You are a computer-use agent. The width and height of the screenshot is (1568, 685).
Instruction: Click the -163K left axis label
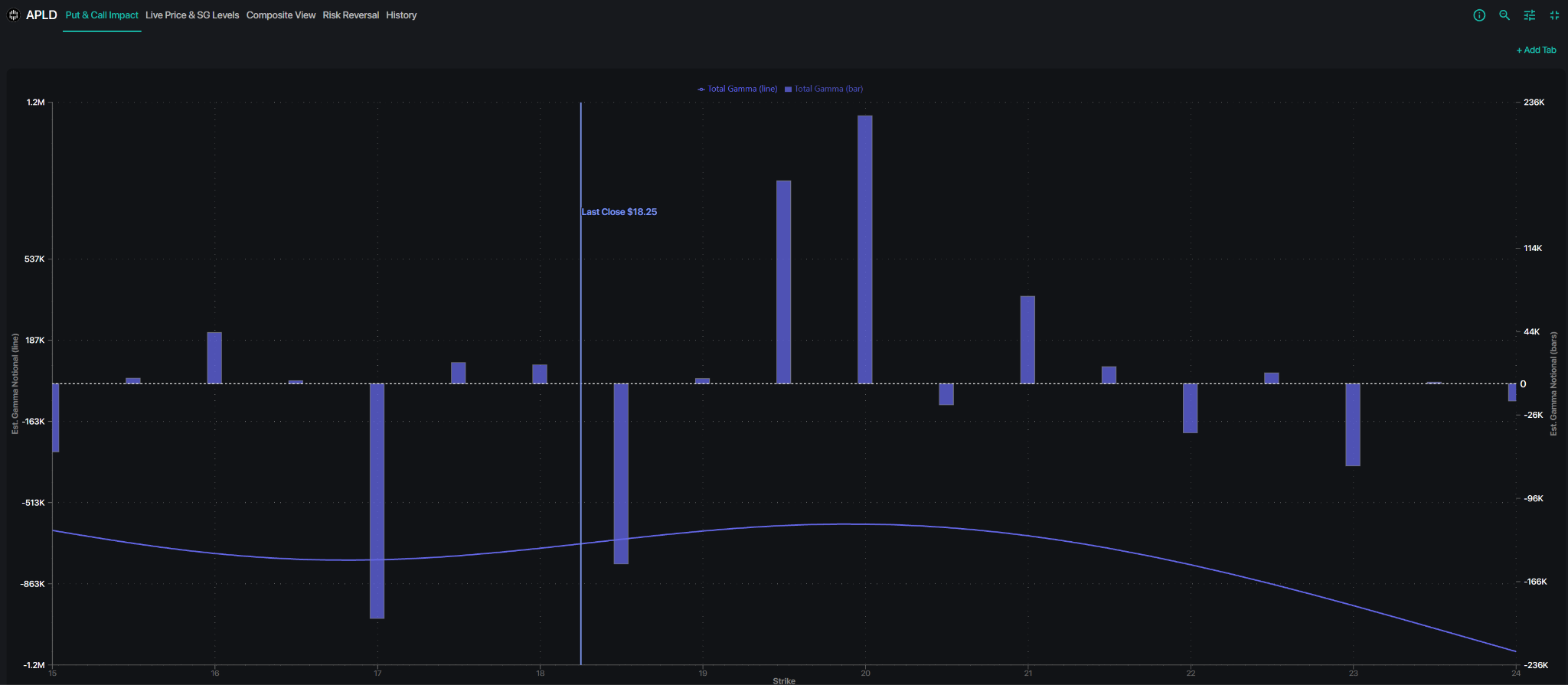point(33,422)
